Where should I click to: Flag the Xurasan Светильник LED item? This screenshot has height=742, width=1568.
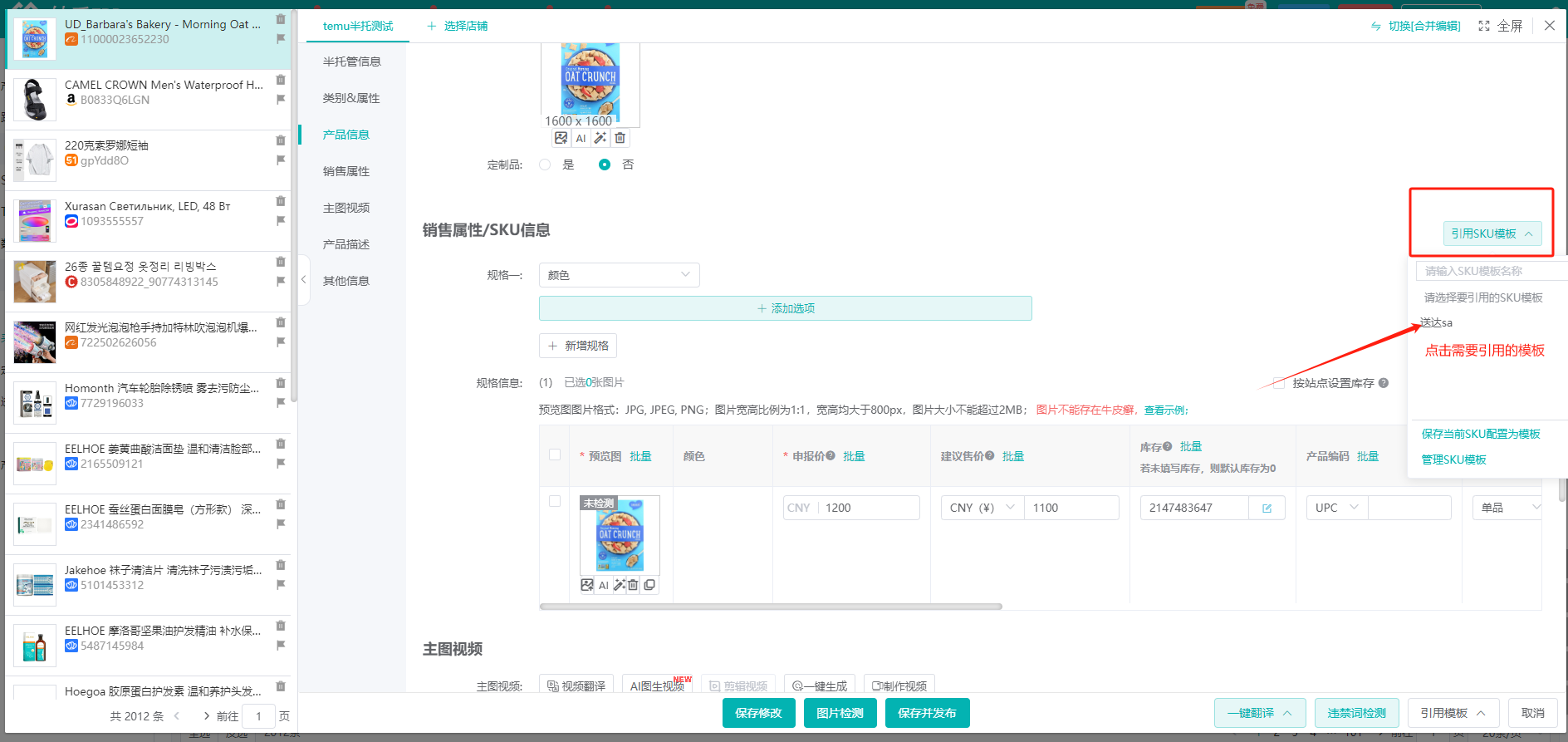pyautogui.click(x=281, y=220)
